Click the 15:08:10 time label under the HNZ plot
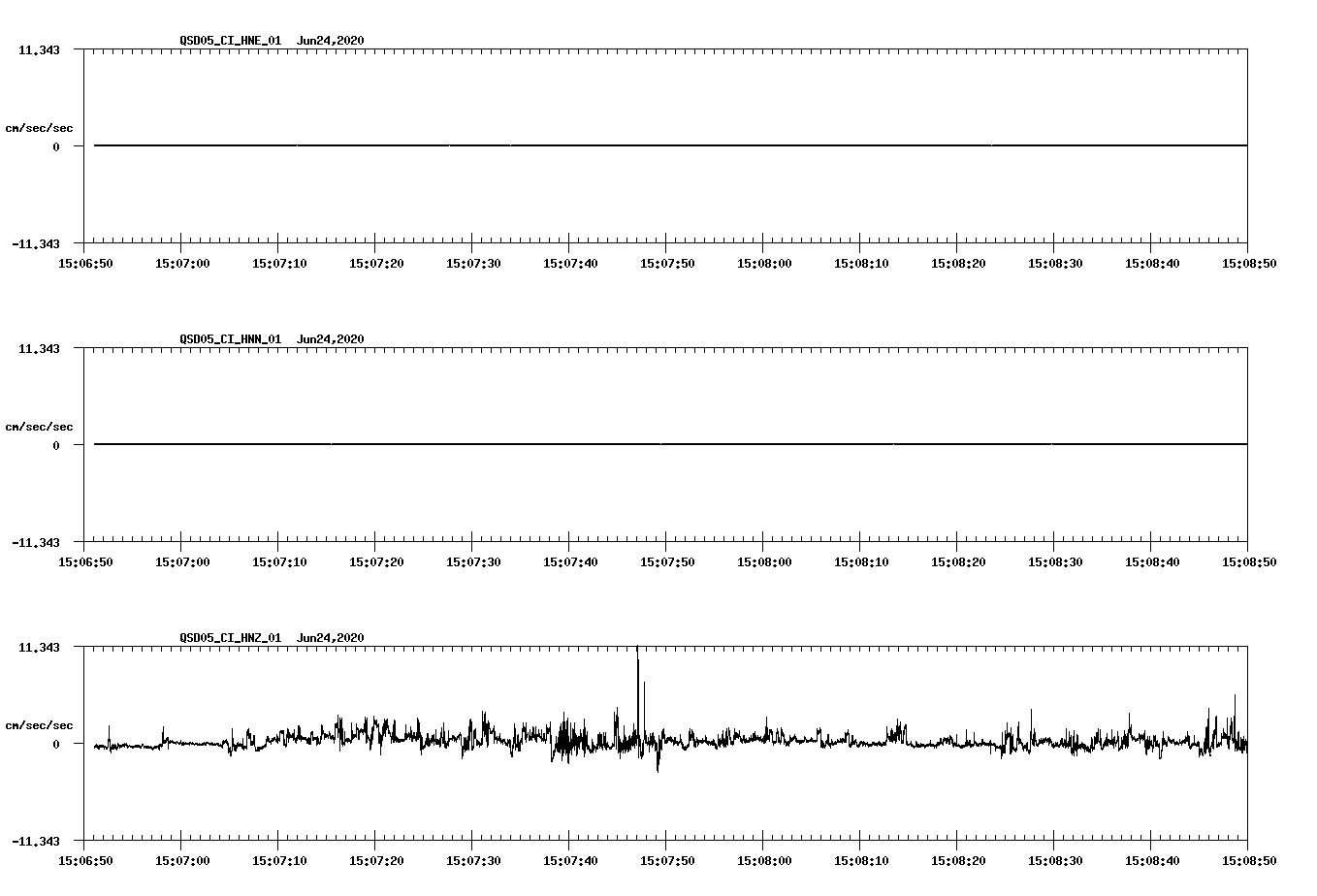This screenshot has width=1317, height=896. tap(861, 860)
